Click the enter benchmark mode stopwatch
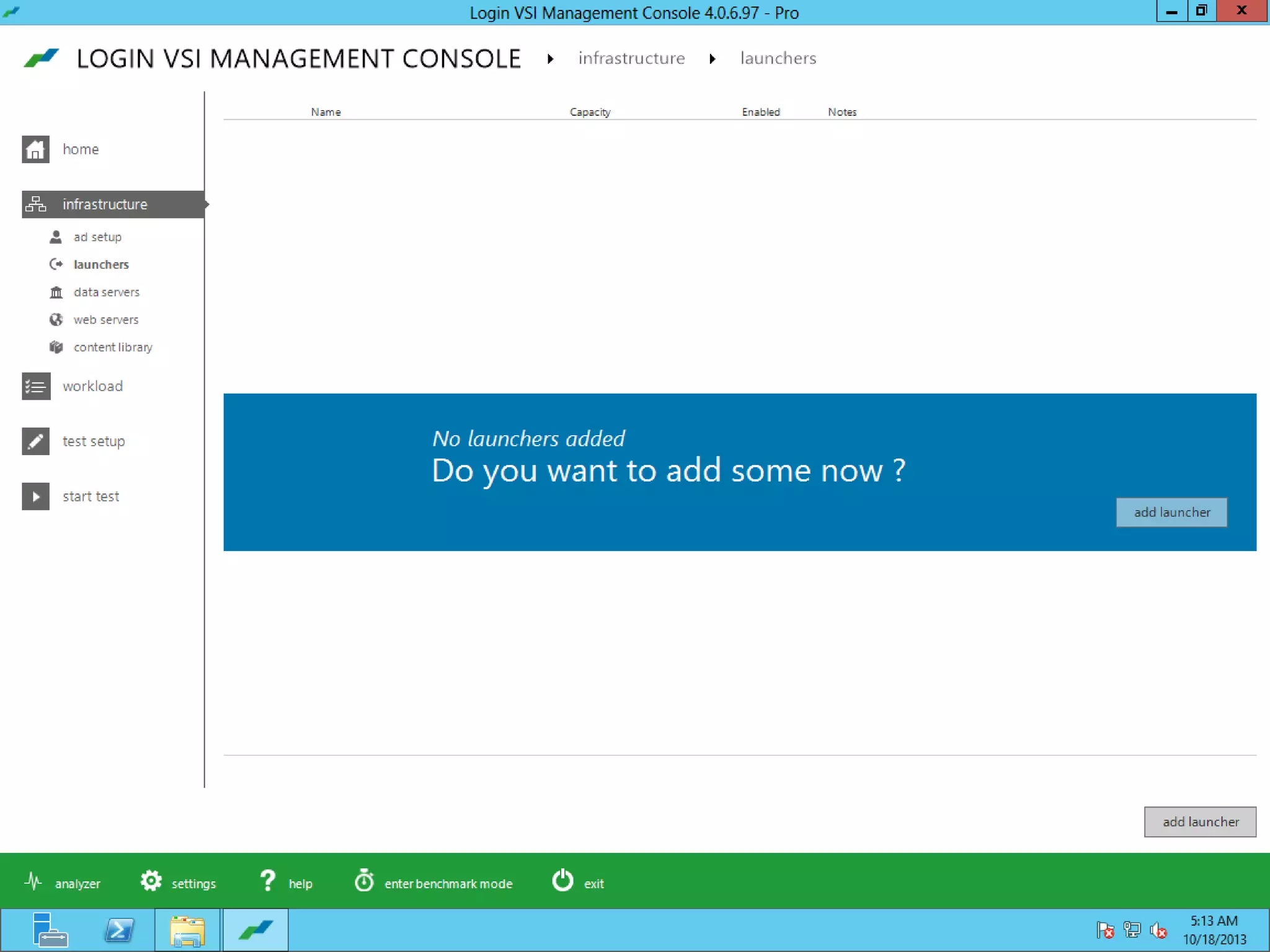This screenshot has height=952, width=1270. (364, 881)
